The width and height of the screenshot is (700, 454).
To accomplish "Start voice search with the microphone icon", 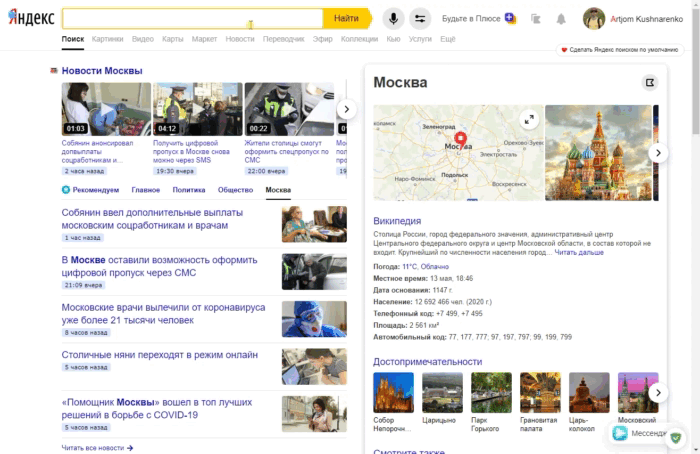I will point(393,19).
